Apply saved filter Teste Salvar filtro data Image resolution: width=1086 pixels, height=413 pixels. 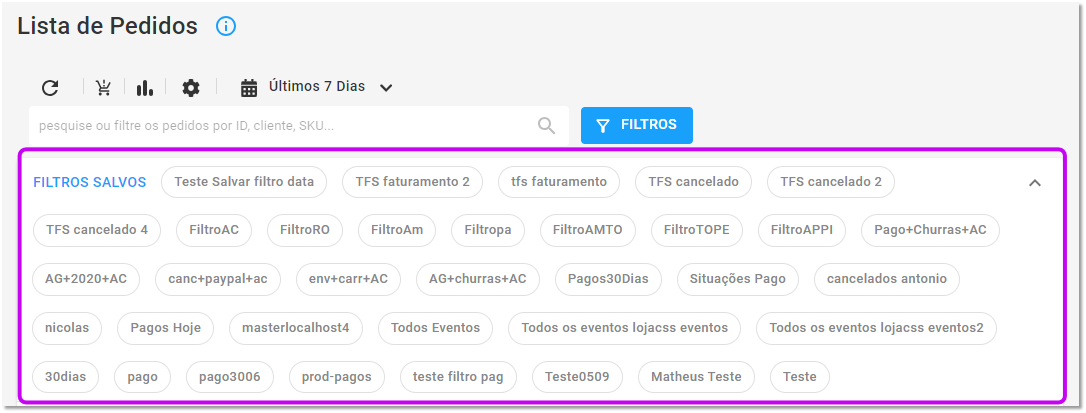click(x=244, y=182)
